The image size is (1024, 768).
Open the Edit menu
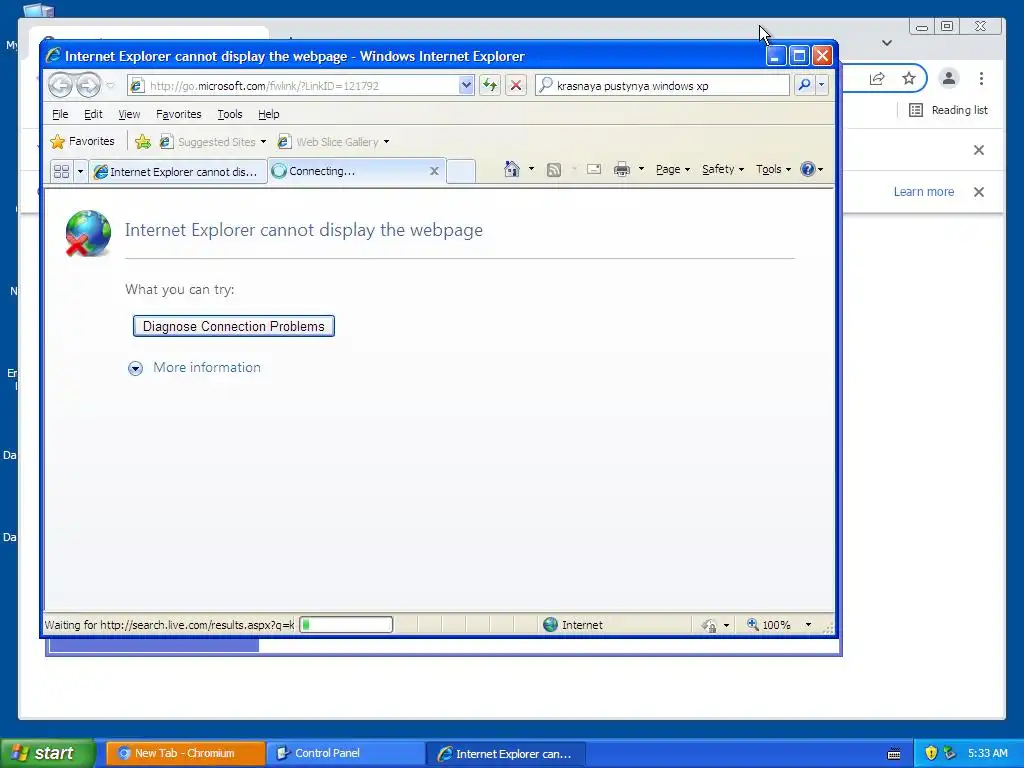tap(93, 114)
